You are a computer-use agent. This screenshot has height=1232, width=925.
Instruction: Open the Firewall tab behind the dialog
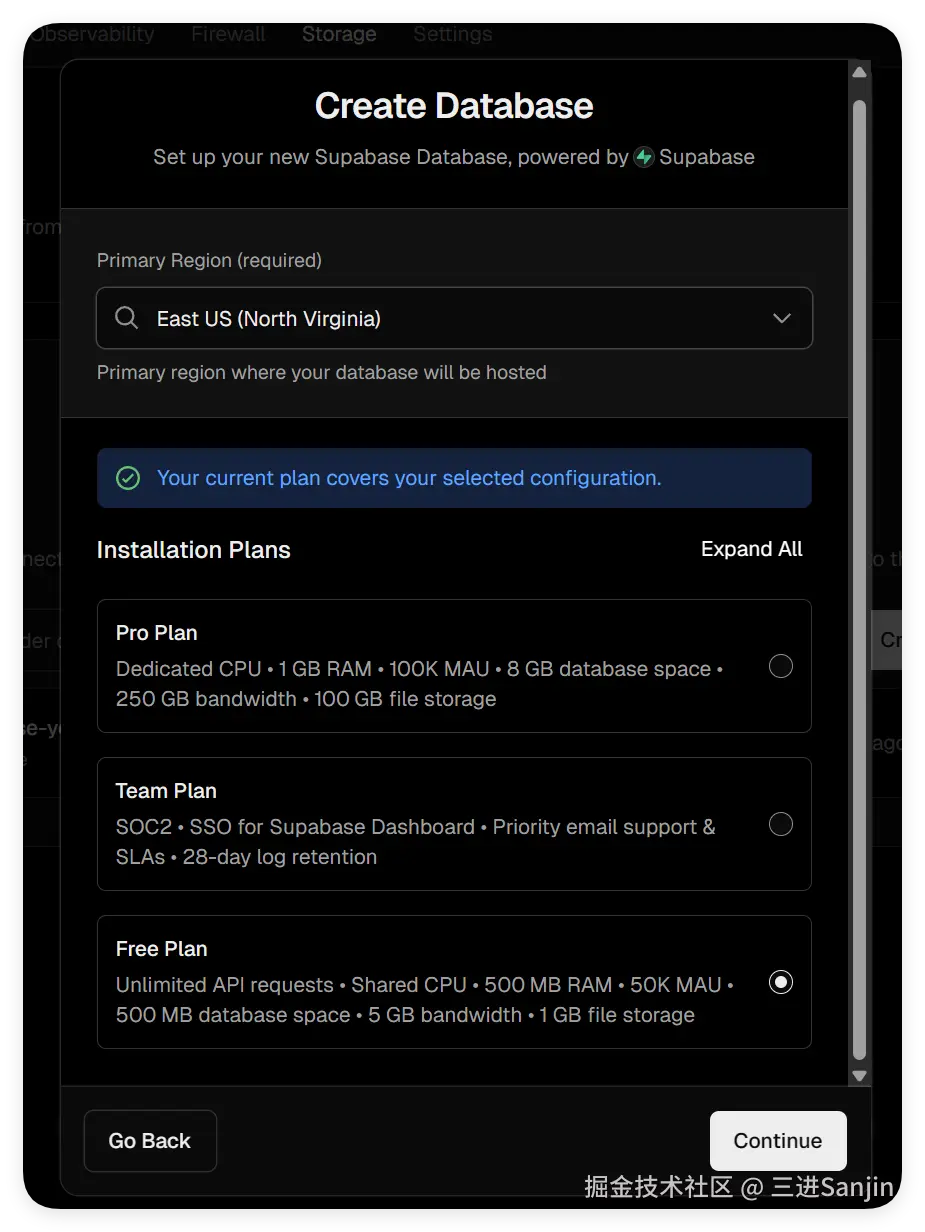(x=228, y=34)
